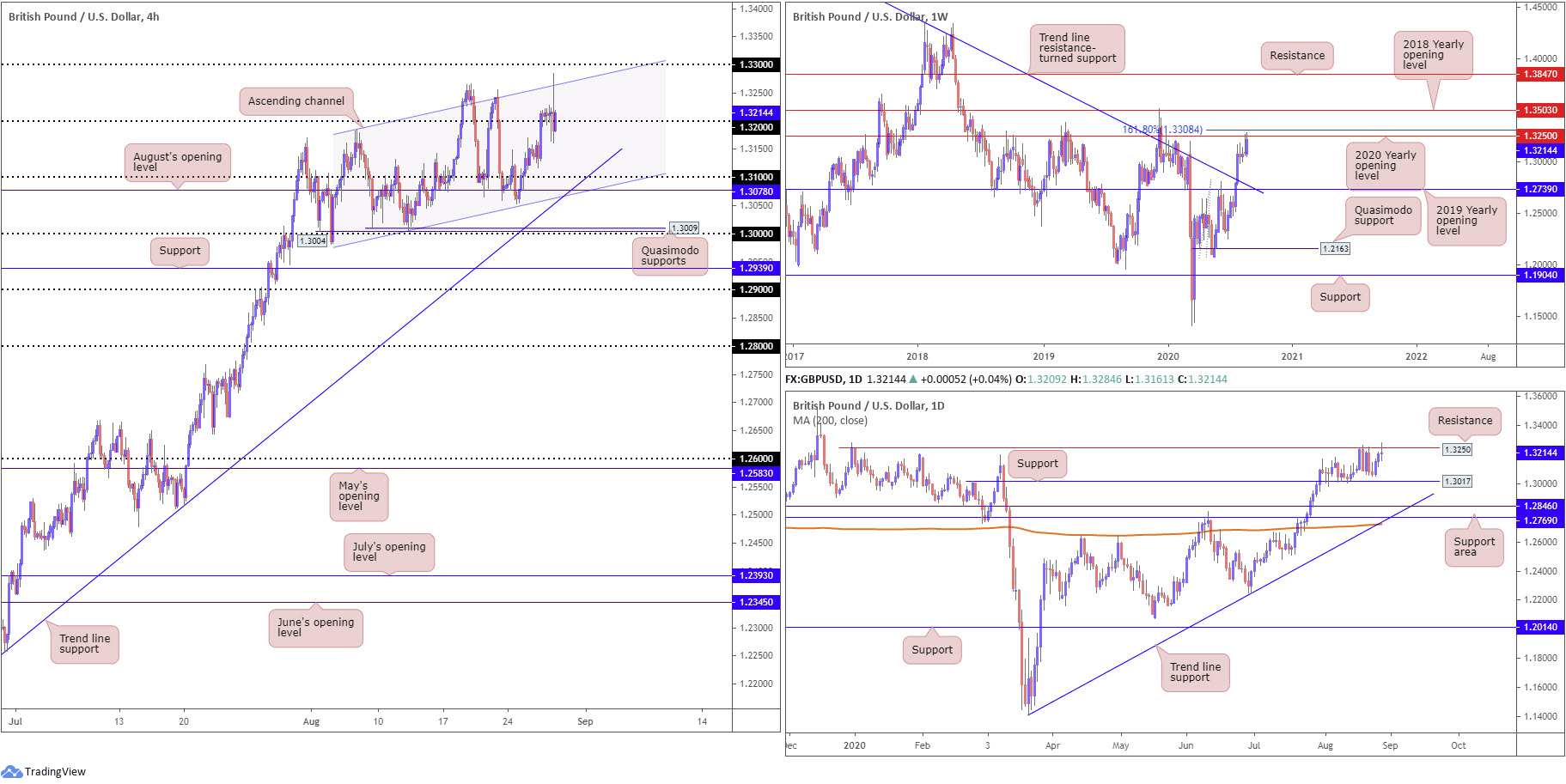The height and width of the screenshot is (784, 1566).
Task: Click the 1.35030 price axis label
Action: point(1540,110)
